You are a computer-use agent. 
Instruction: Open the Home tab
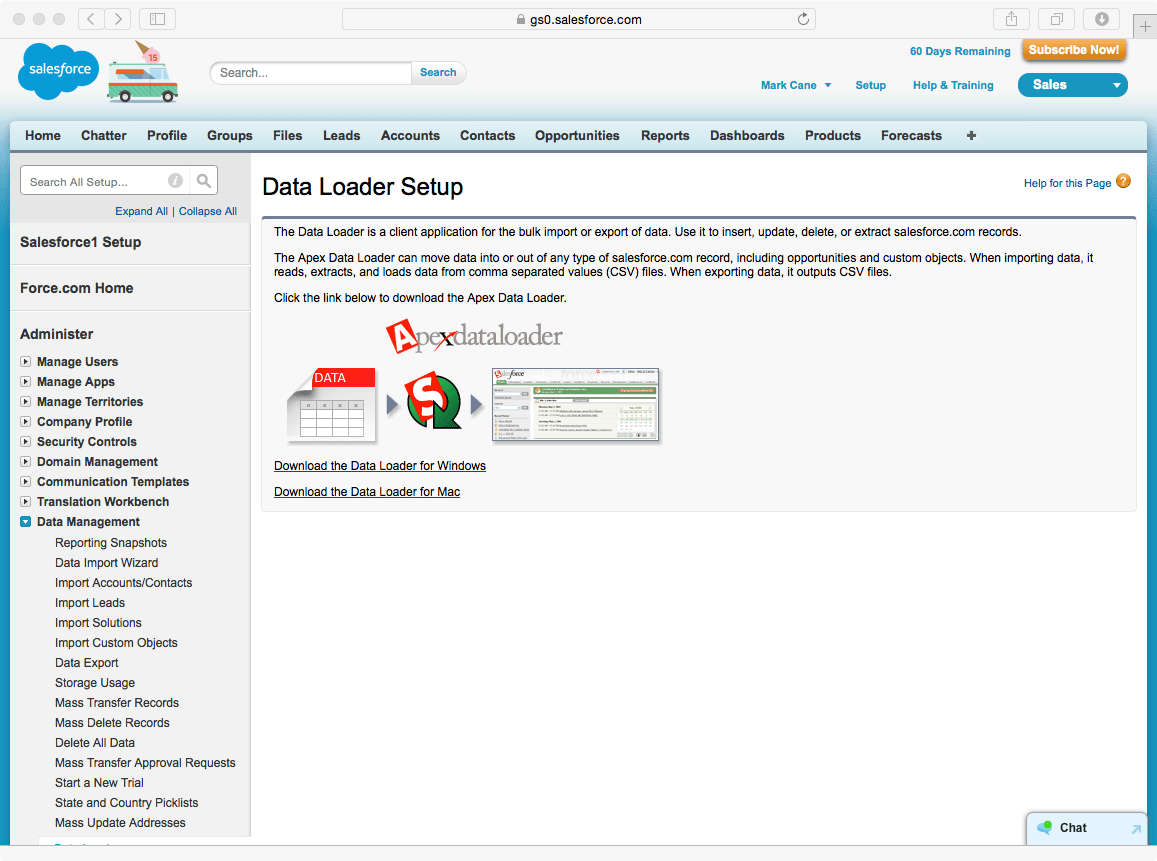(43, 136)
